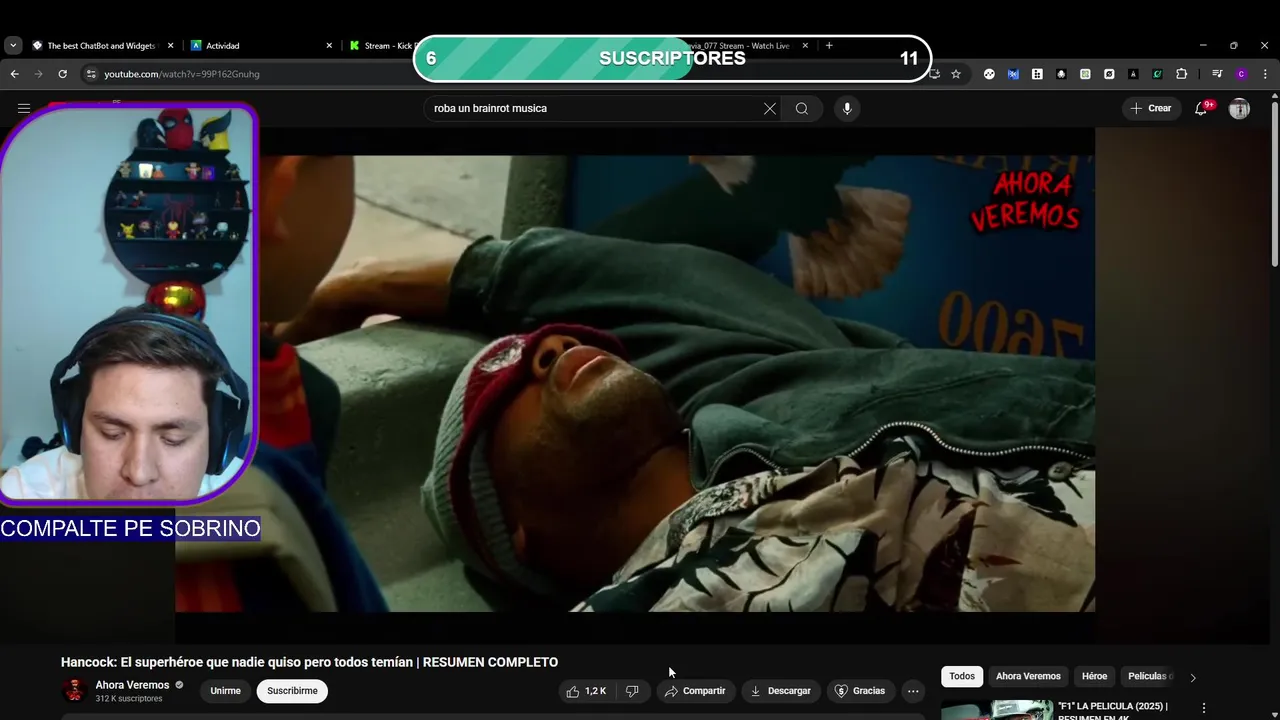Image resolution: width=1280 pixels, height=720 pixels.
Task: Open the F1 La Pelicula suggested thumbnail
Action: [997, 710]
